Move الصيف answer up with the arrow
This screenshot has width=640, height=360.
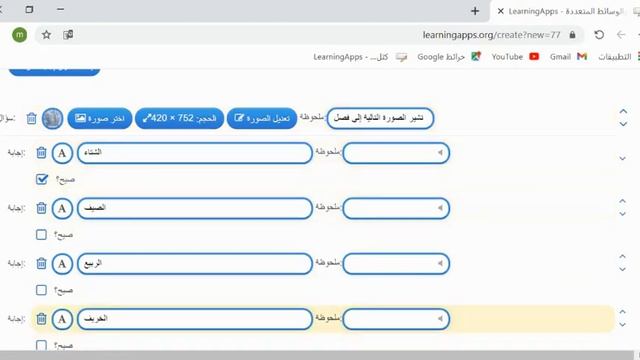(622, 201)
